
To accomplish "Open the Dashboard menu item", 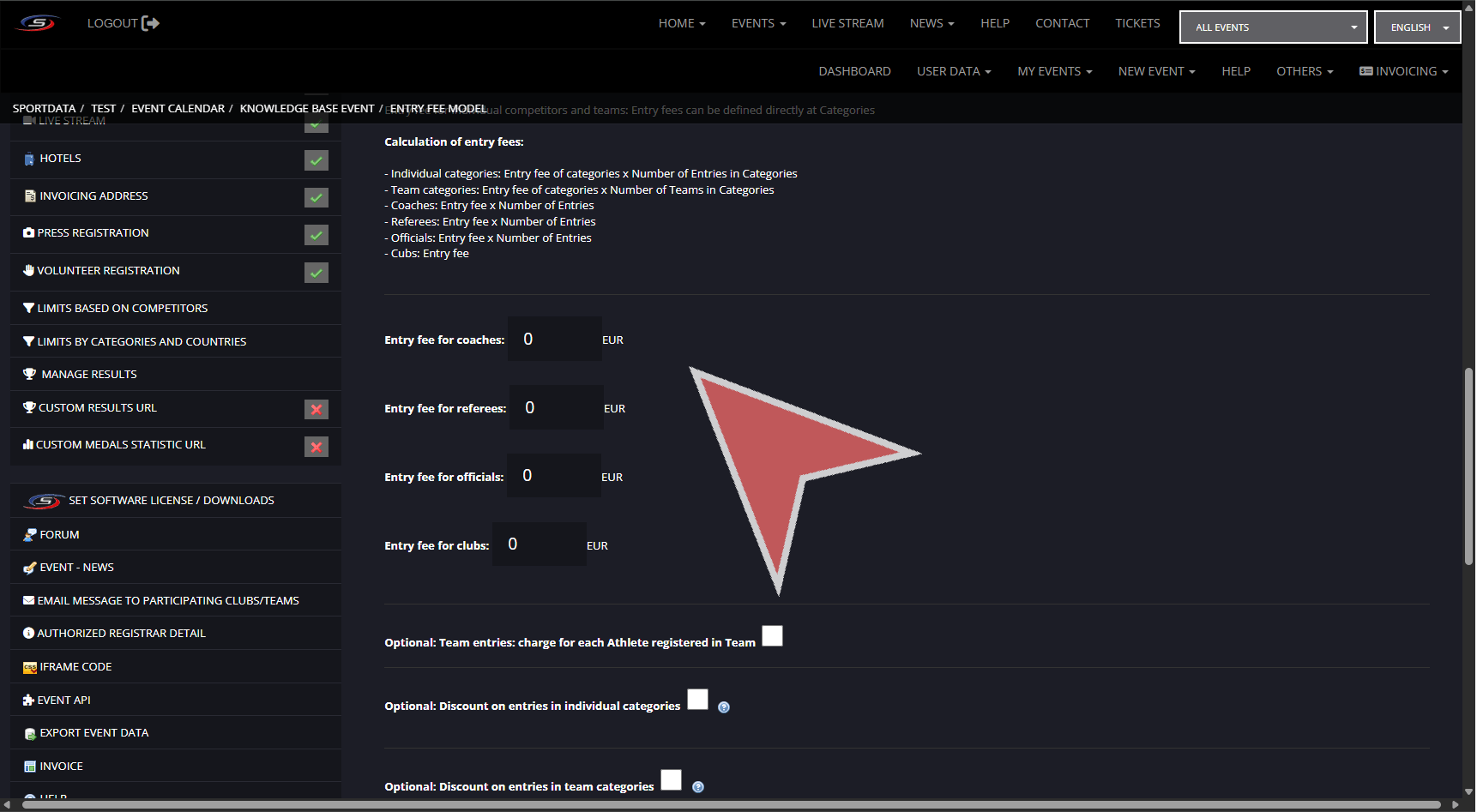I will pos(854,71).
